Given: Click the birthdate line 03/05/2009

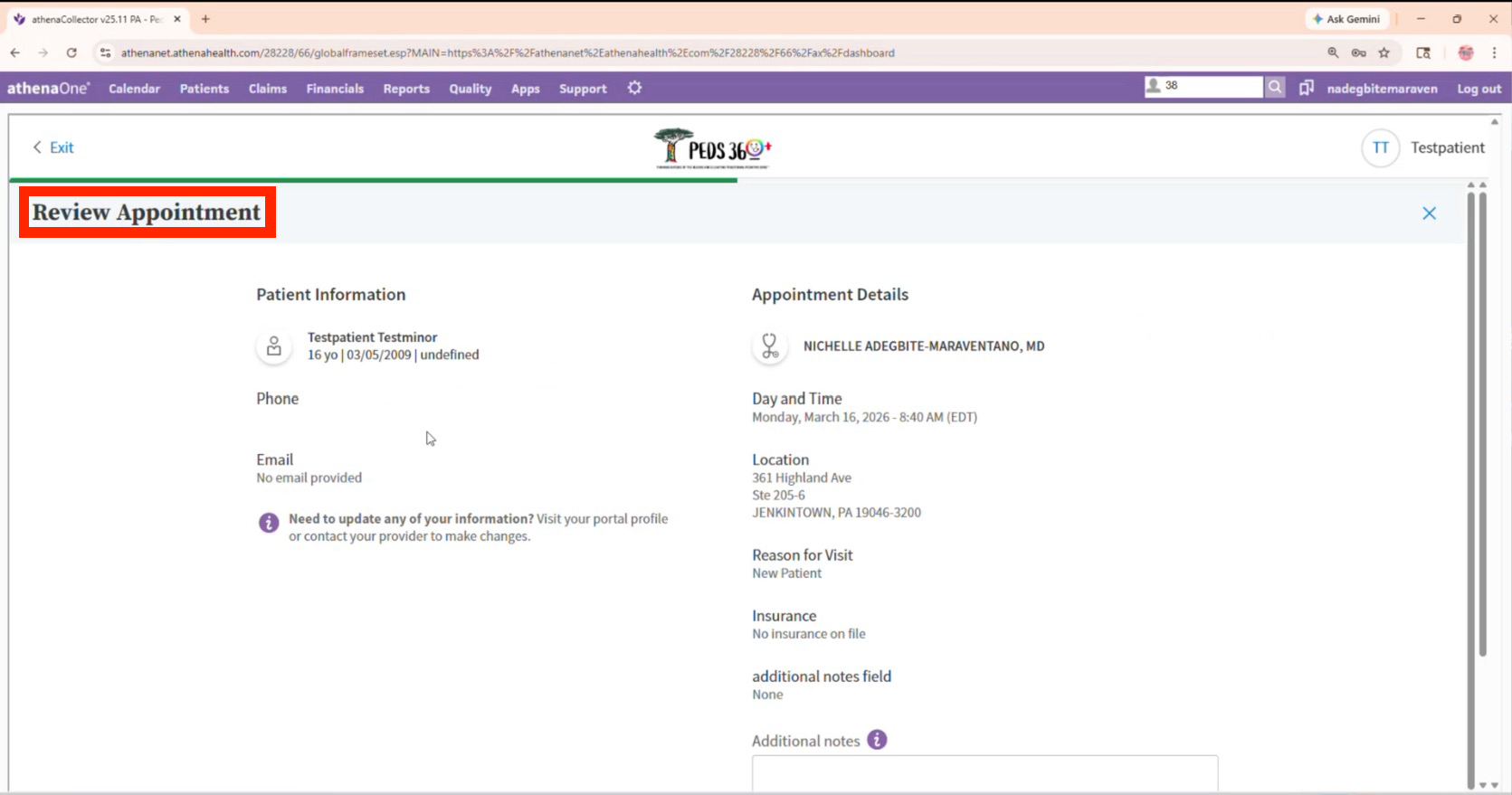Looking at the screenshot, I should (394, 355).
